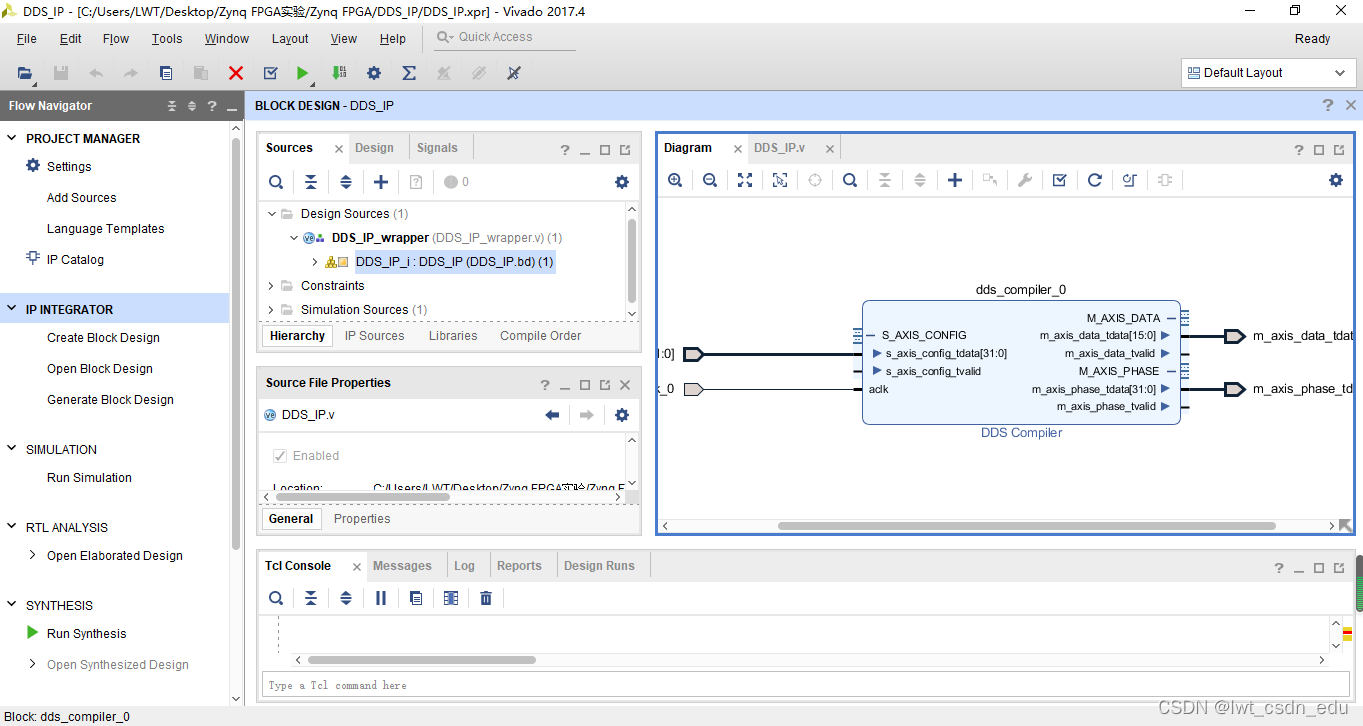Click Language Templates in Flow Navigator
The image size is (1363, 726).
[105, 229]
